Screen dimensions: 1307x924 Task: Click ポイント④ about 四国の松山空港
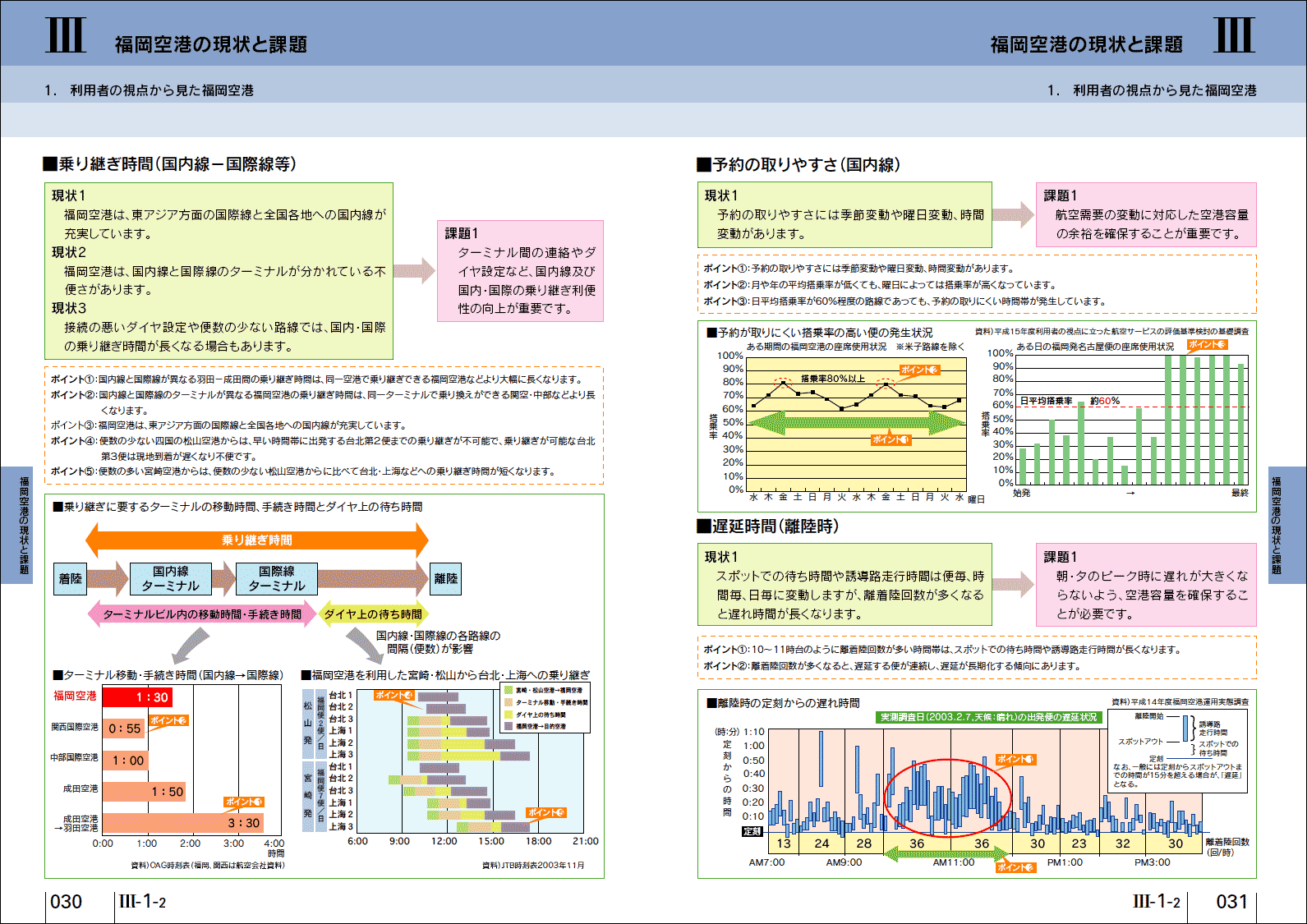pyautogui.click(x=323, y=448)
